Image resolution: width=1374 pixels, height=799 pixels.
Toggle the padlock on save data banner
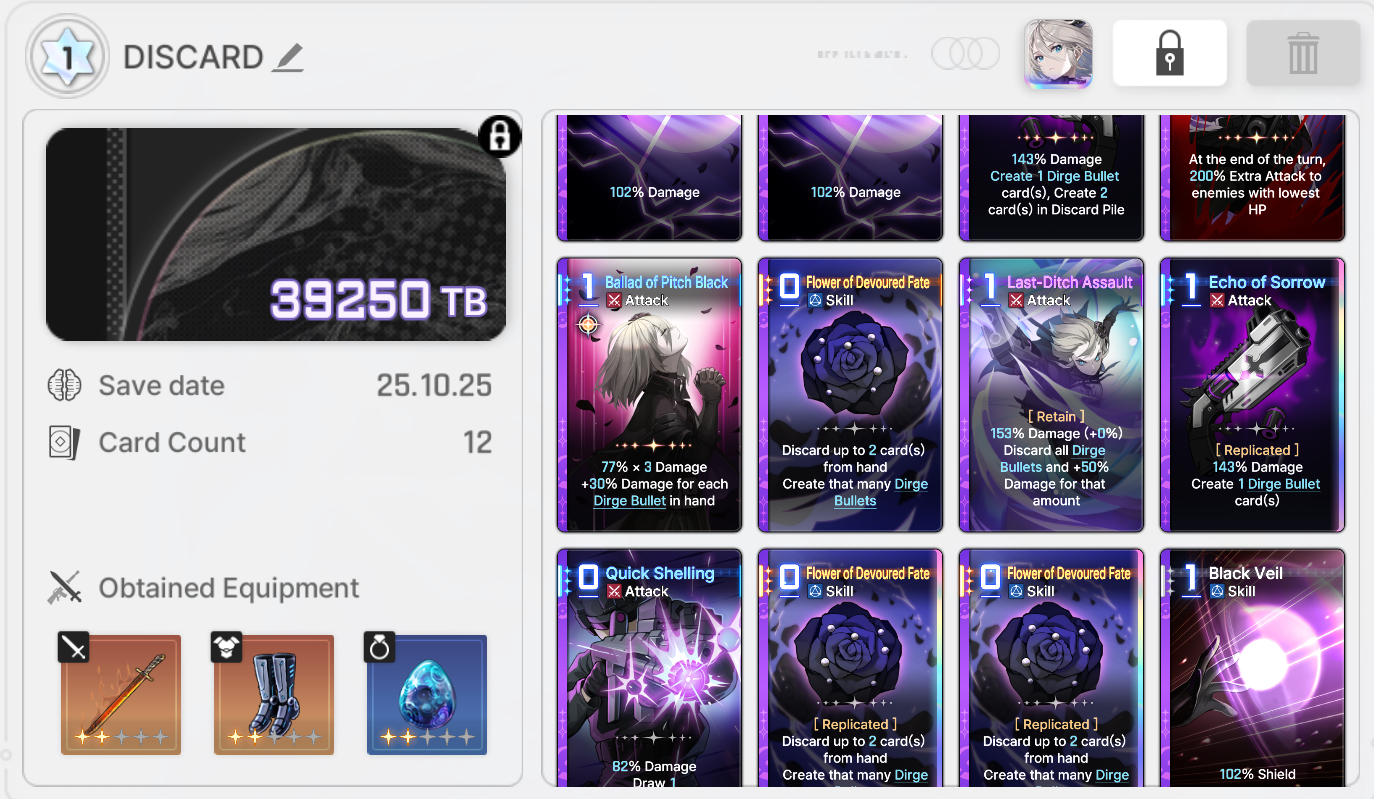coord(500,135)
